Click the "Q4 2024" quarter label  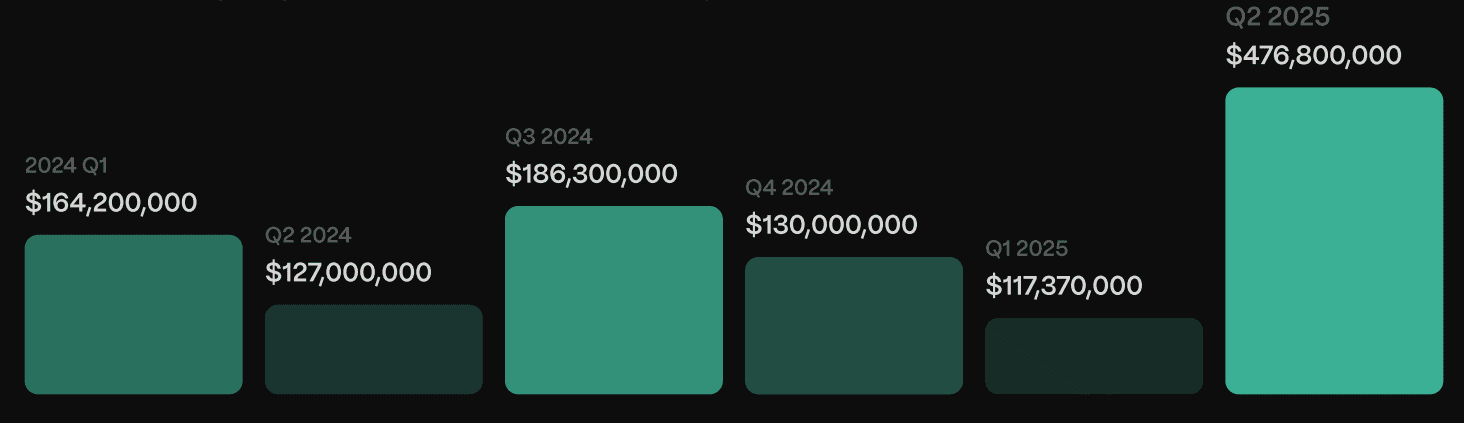789,187
